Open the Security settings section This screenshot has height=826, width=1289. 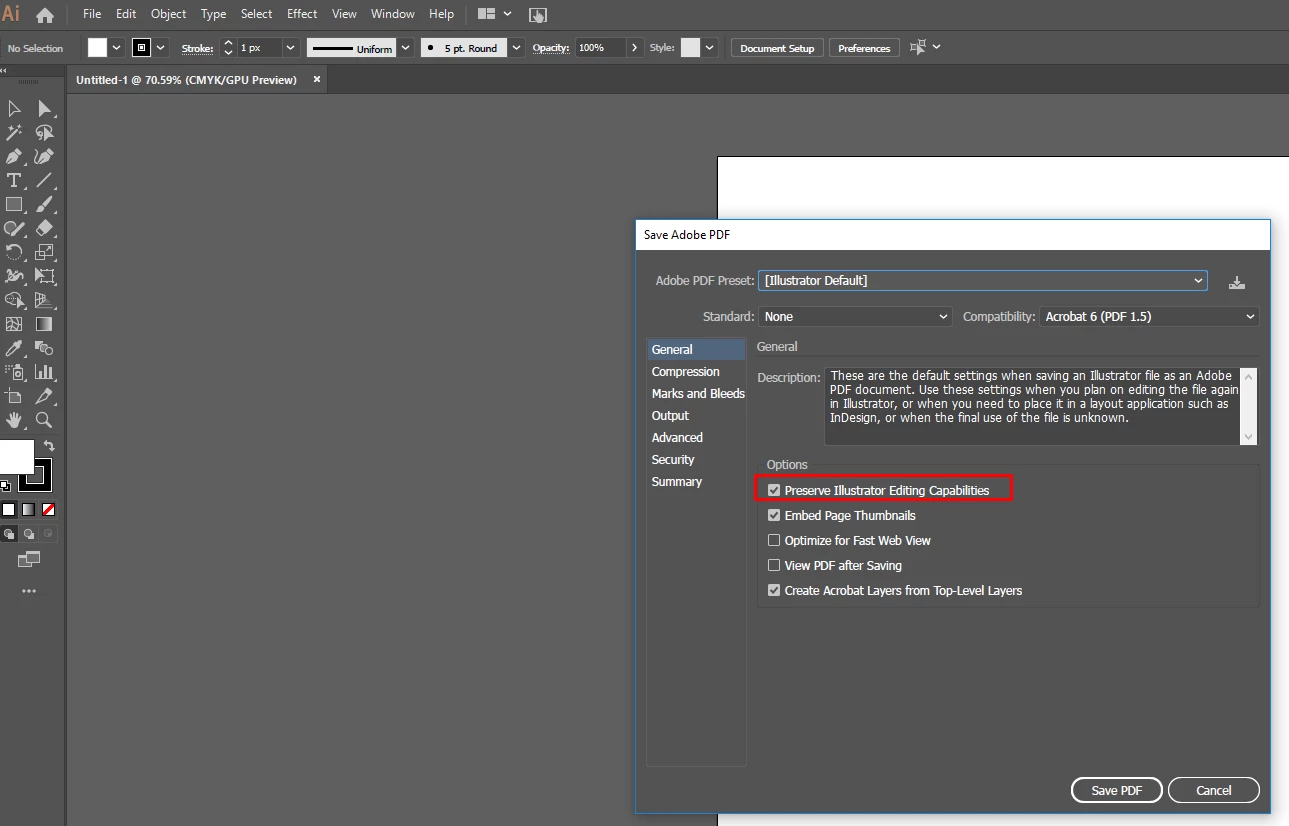(x=673, y=460)
